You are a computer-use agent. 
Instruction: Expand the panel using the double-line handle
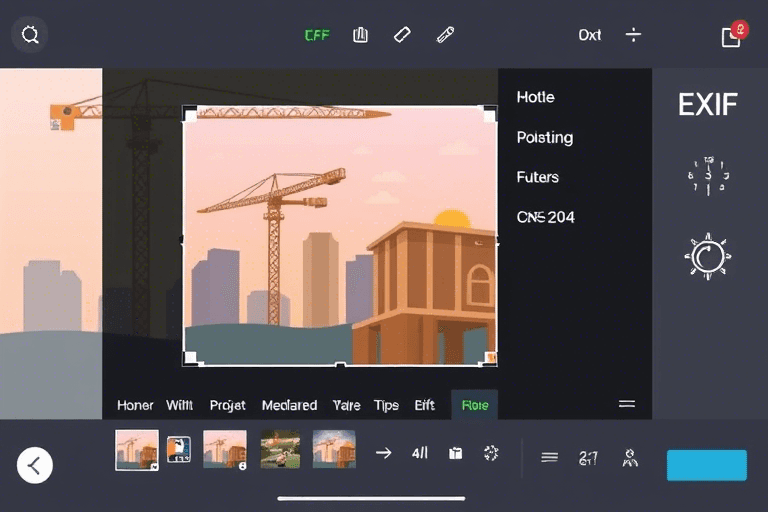[627, 404]
